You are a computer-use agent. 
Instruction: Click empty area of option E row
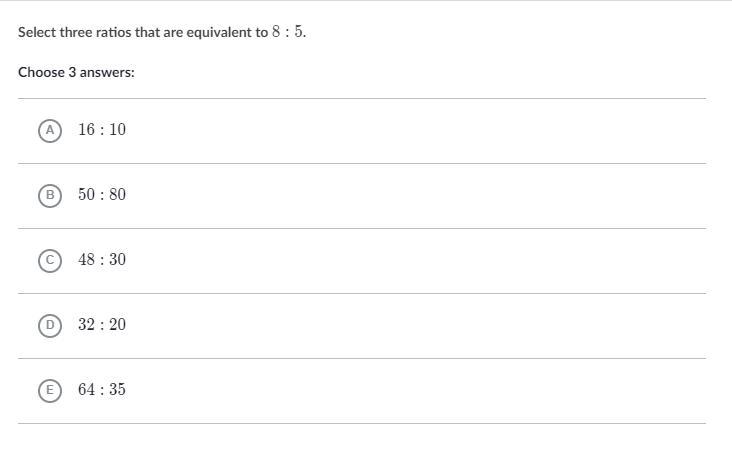(x=415, y=390)
